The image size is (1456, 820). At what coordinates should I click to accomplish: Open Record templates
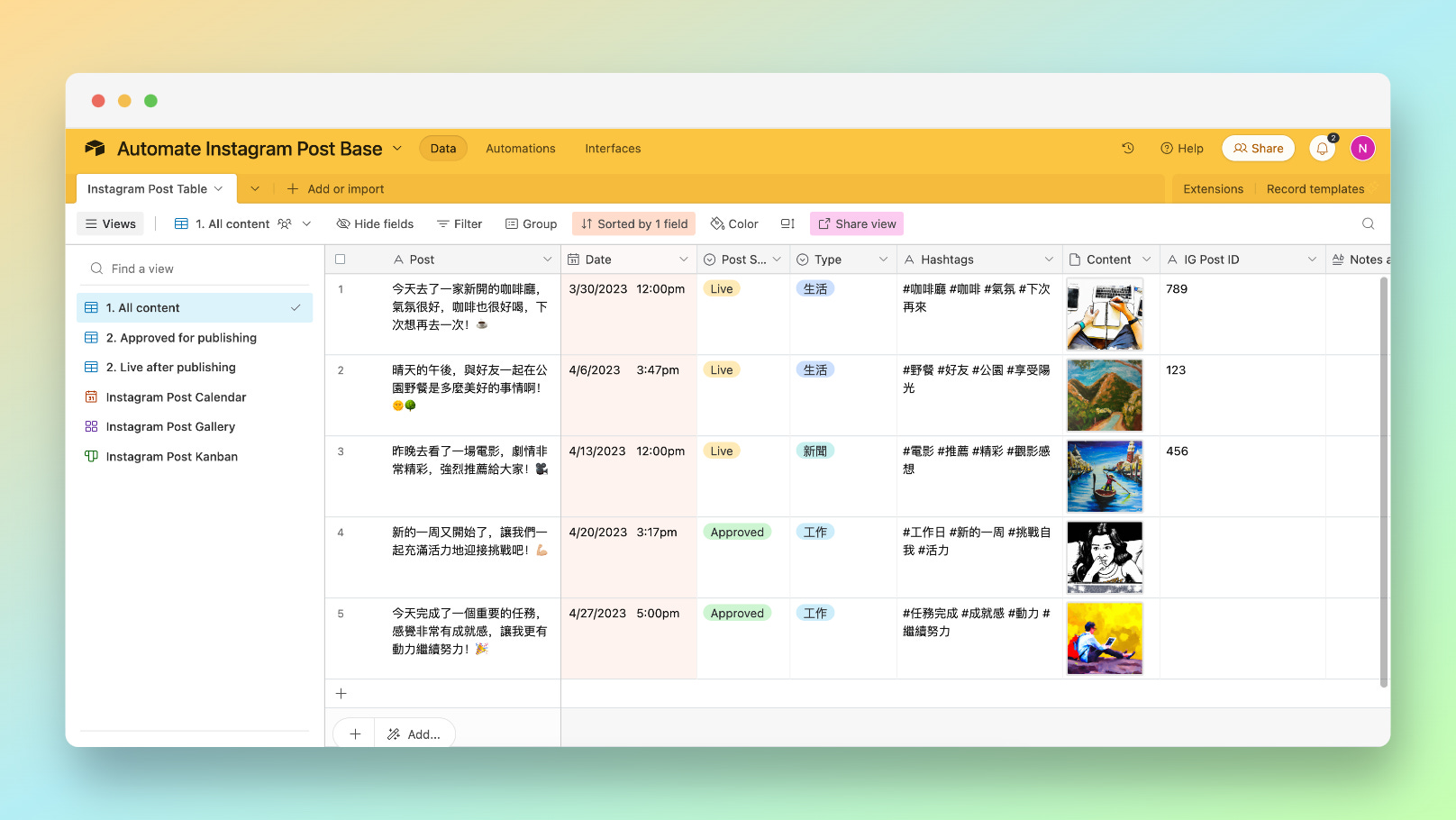pos(1315,188)
